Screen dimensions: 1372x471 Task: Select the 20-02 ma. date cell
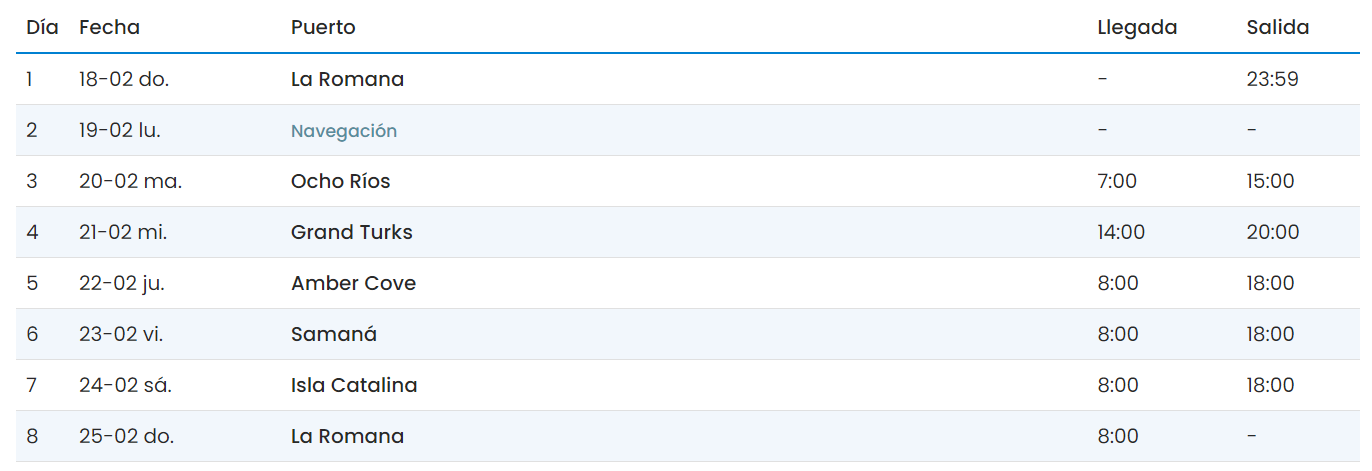click(x=130, y=181)
